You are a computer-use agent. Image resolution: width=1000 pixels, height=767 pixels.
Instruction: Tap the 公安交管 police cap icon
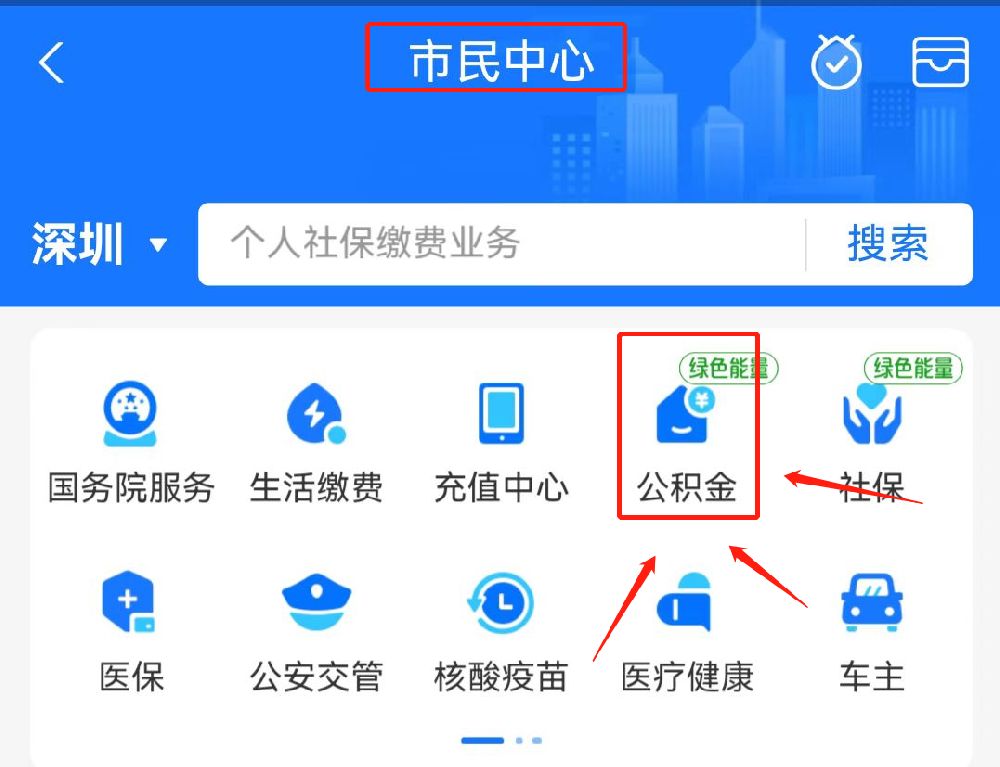(316, 602)
